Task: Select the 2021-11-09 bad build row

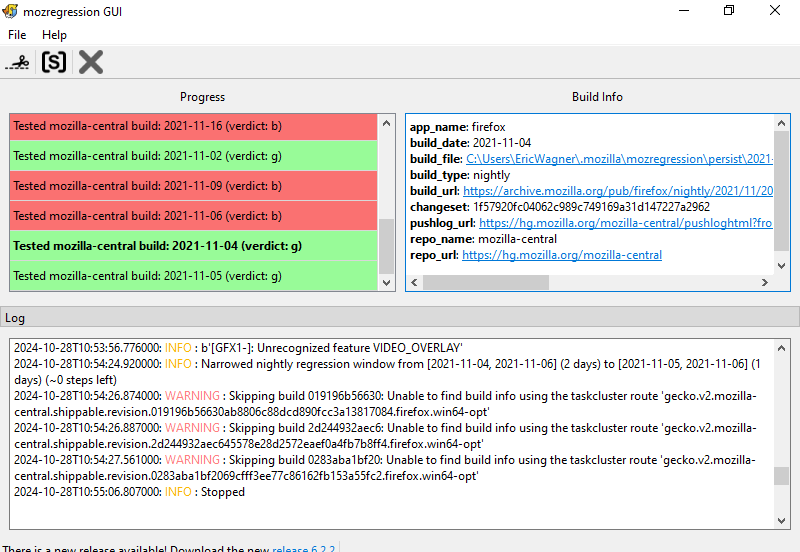Action: (193, 186)
